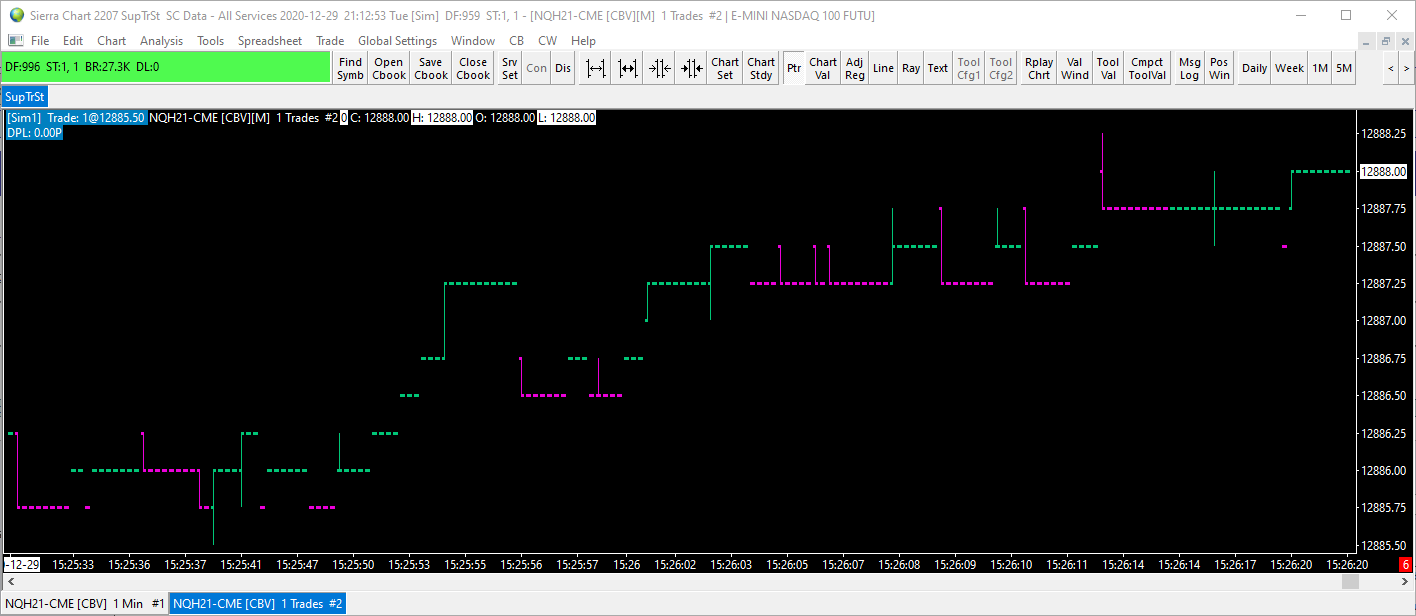
Task: Select the Line drawing tool
Action: tap(883, 68)
